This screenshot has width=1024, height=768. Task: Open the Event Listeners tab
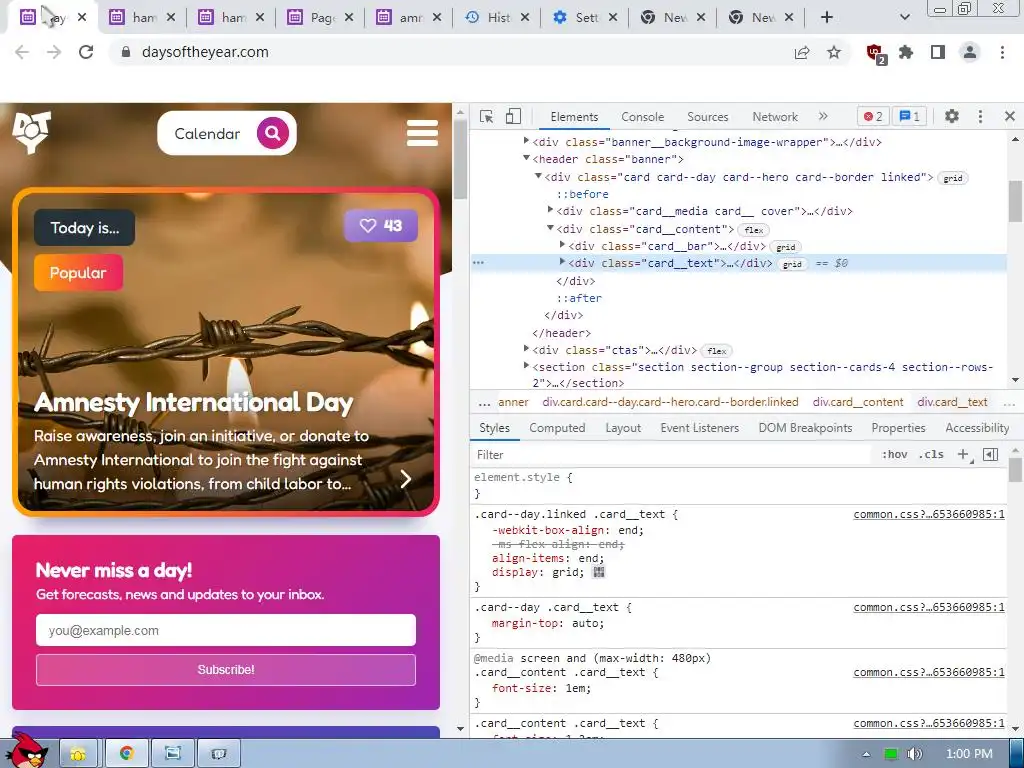coord(699,428)
